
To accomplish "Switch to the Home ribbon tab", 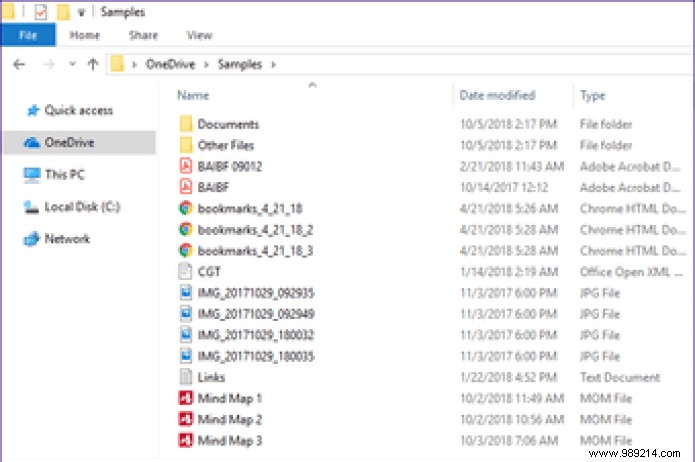I will coord(85,35).
